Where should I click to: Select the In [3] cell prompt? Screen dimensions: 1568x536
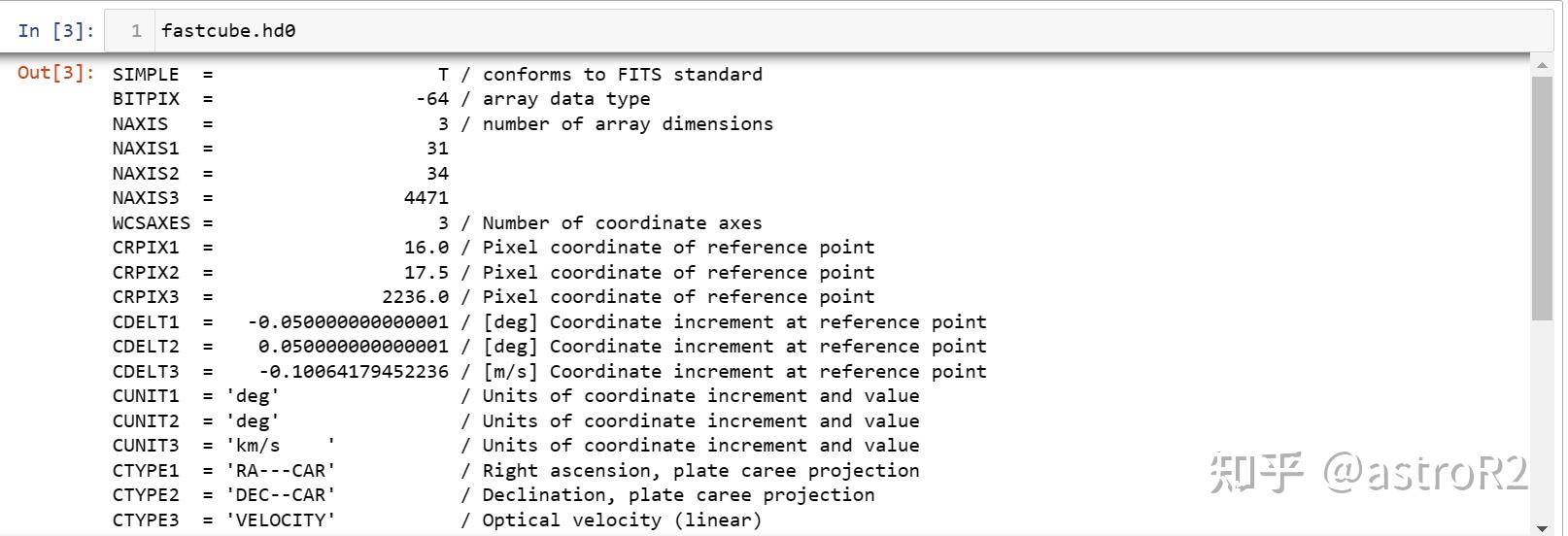coord(56,31)
